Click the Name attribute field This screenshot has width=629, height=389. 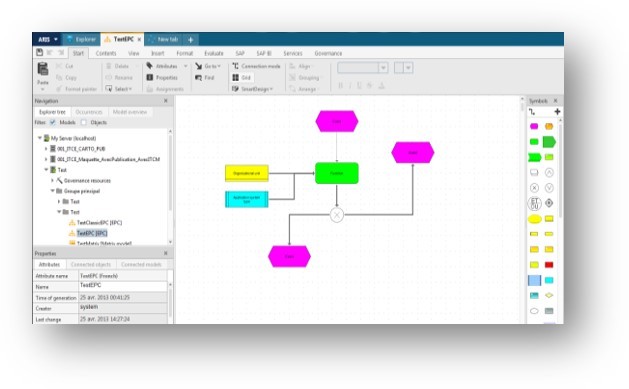(x=123, y=286)
